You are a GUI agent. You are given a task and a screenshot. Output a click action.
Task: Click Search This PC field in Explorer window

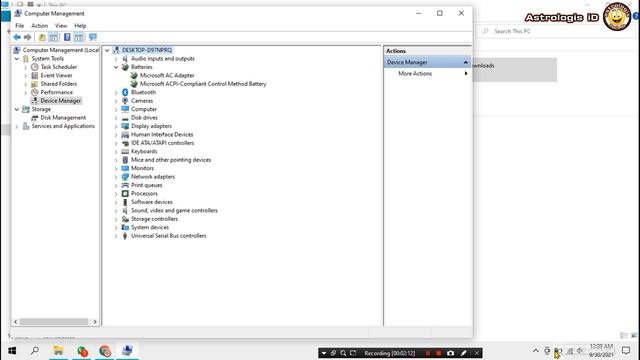555,31
